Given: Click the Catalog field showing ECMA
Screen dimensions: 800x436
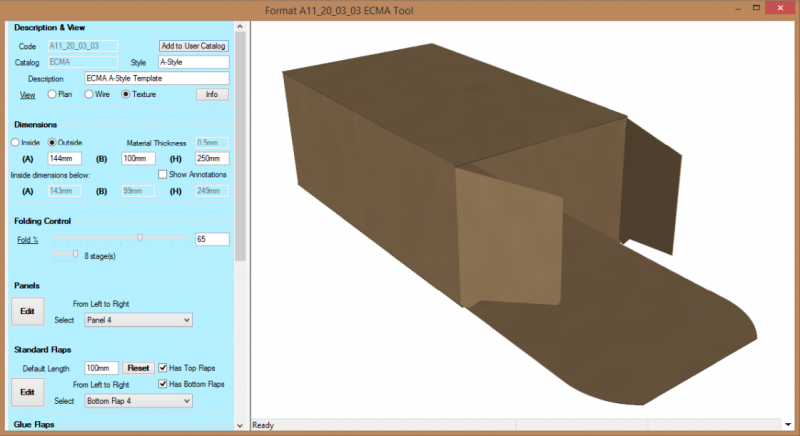Looking at the screenshot, I should pos(83,62).
